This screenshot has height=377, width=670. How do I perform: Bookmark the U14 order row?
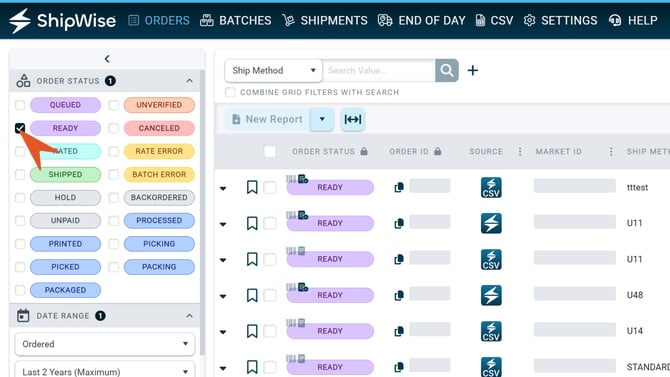tap(252, 331)
